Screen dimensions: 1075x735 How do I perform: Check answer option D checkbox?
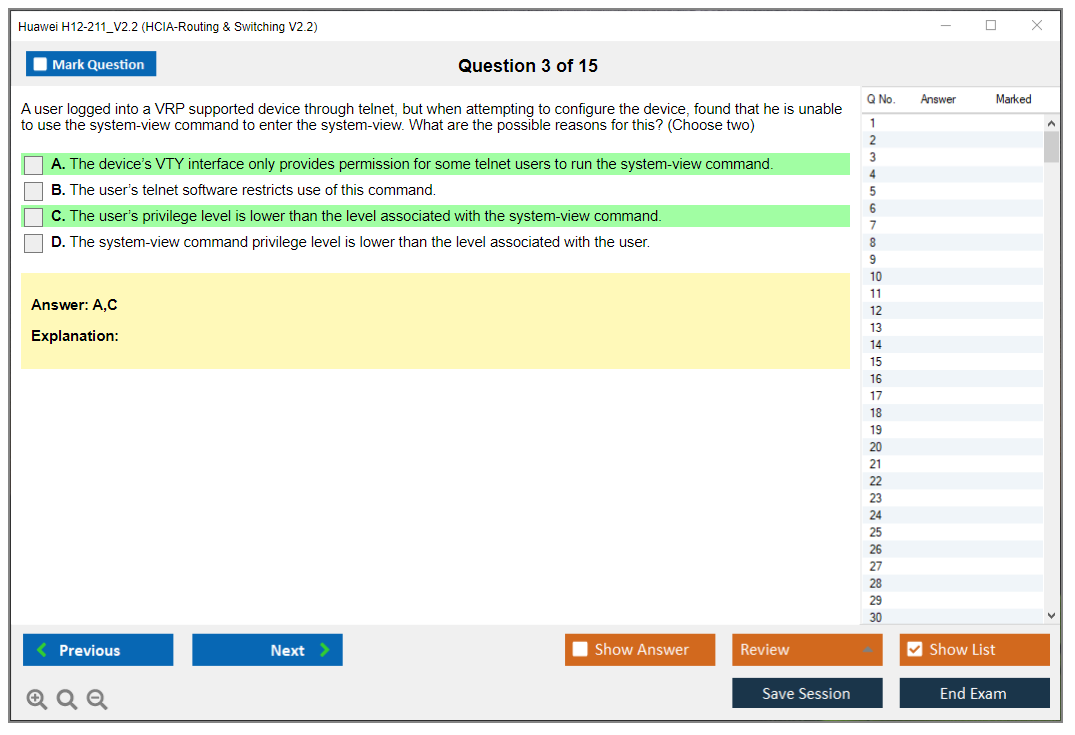(33, 243)
